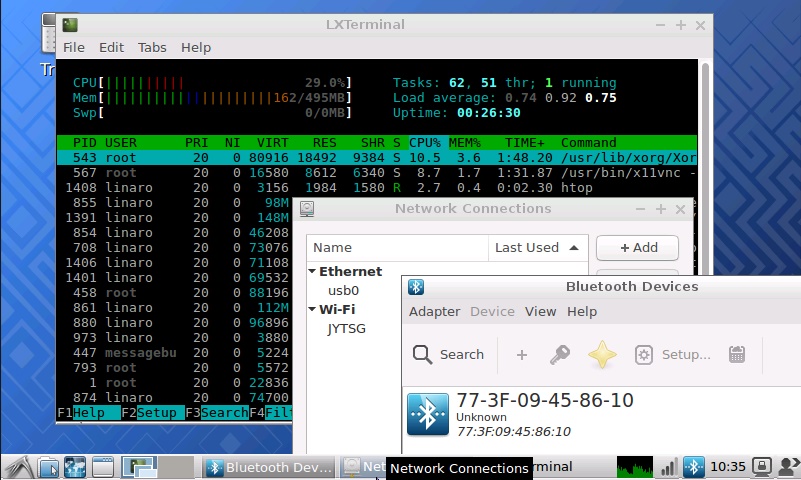Viewport: 801px width, 480px height.
Task: Open the Adapter menu in Bluetooth Devices
Action: tap(434, 311)
